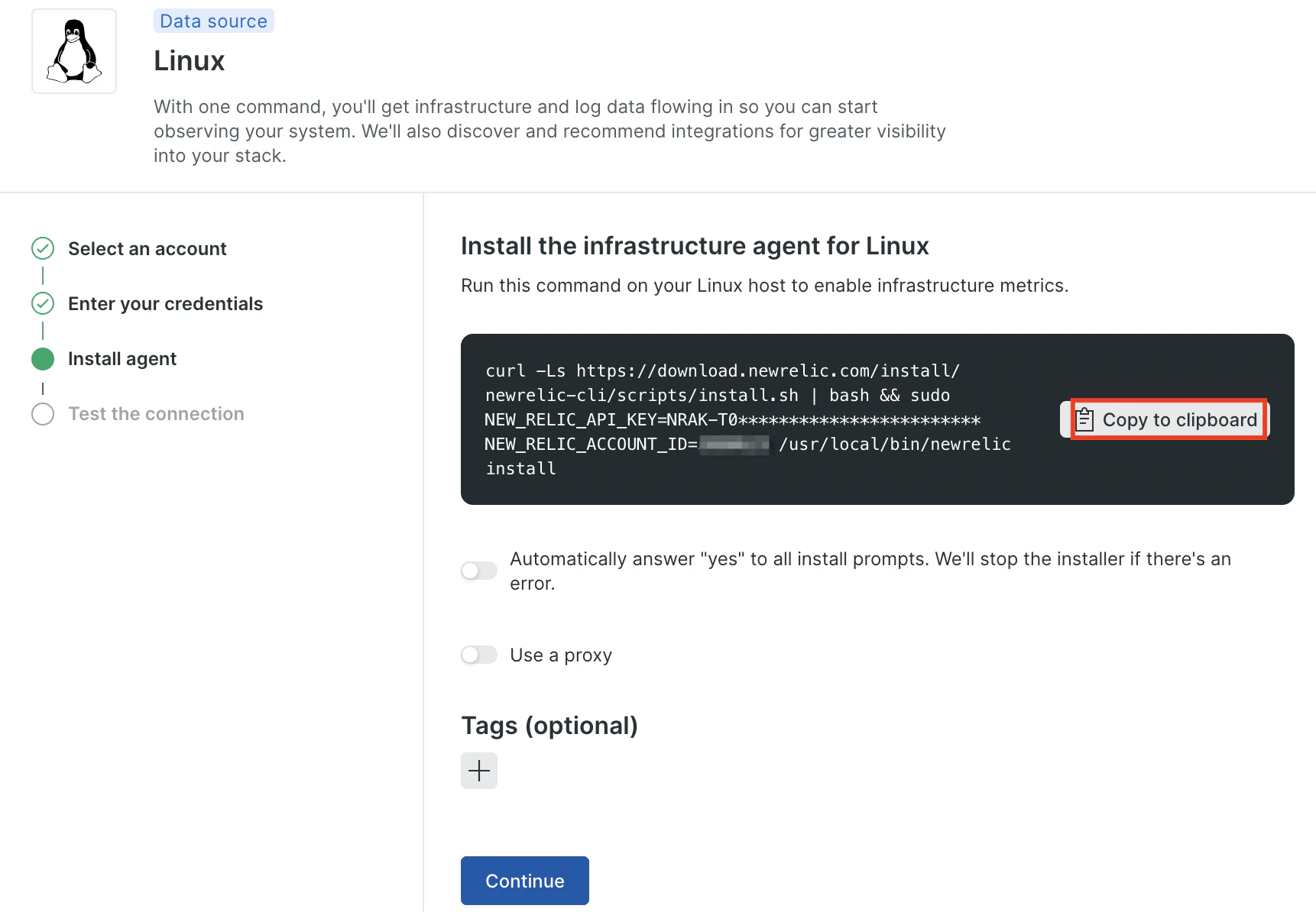1316x912 pixels.
Task: Toggle automatic yes to install prompts
Action: click(479, 571)
